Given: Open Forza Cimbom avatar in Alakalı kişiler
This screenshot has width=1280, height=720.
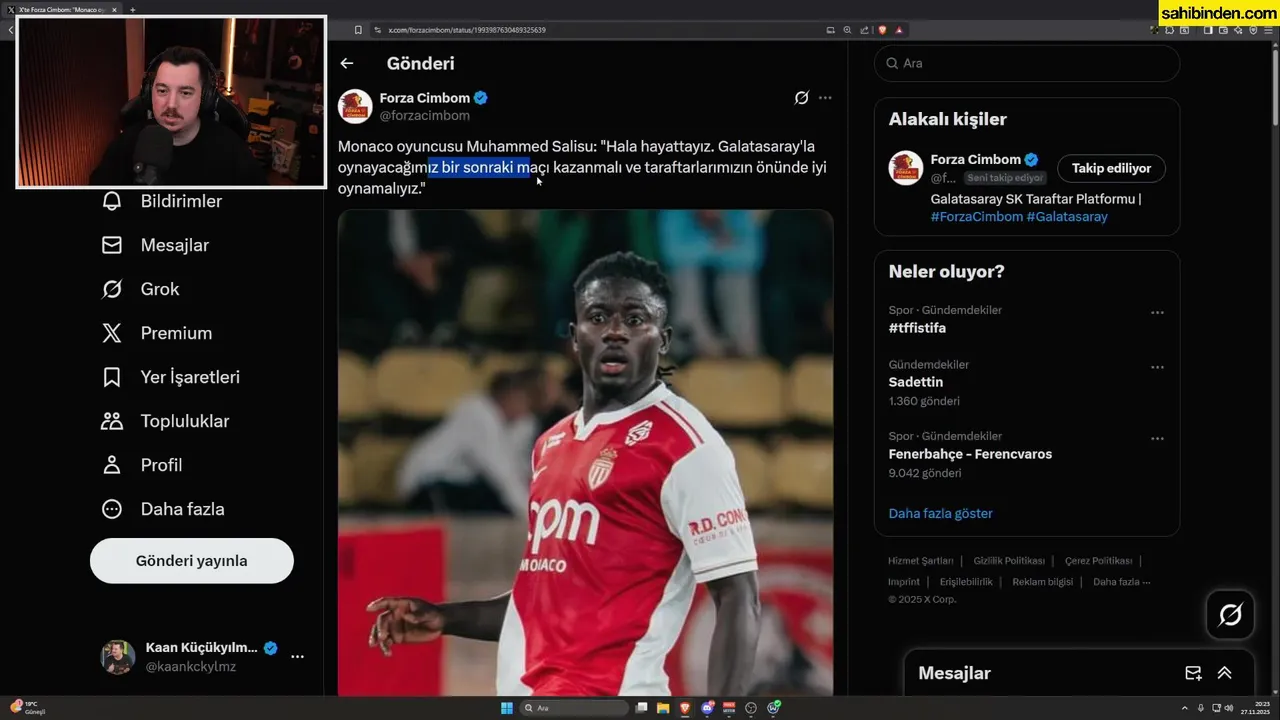Looking at the screenshot, I should click(x=906, y=168).
